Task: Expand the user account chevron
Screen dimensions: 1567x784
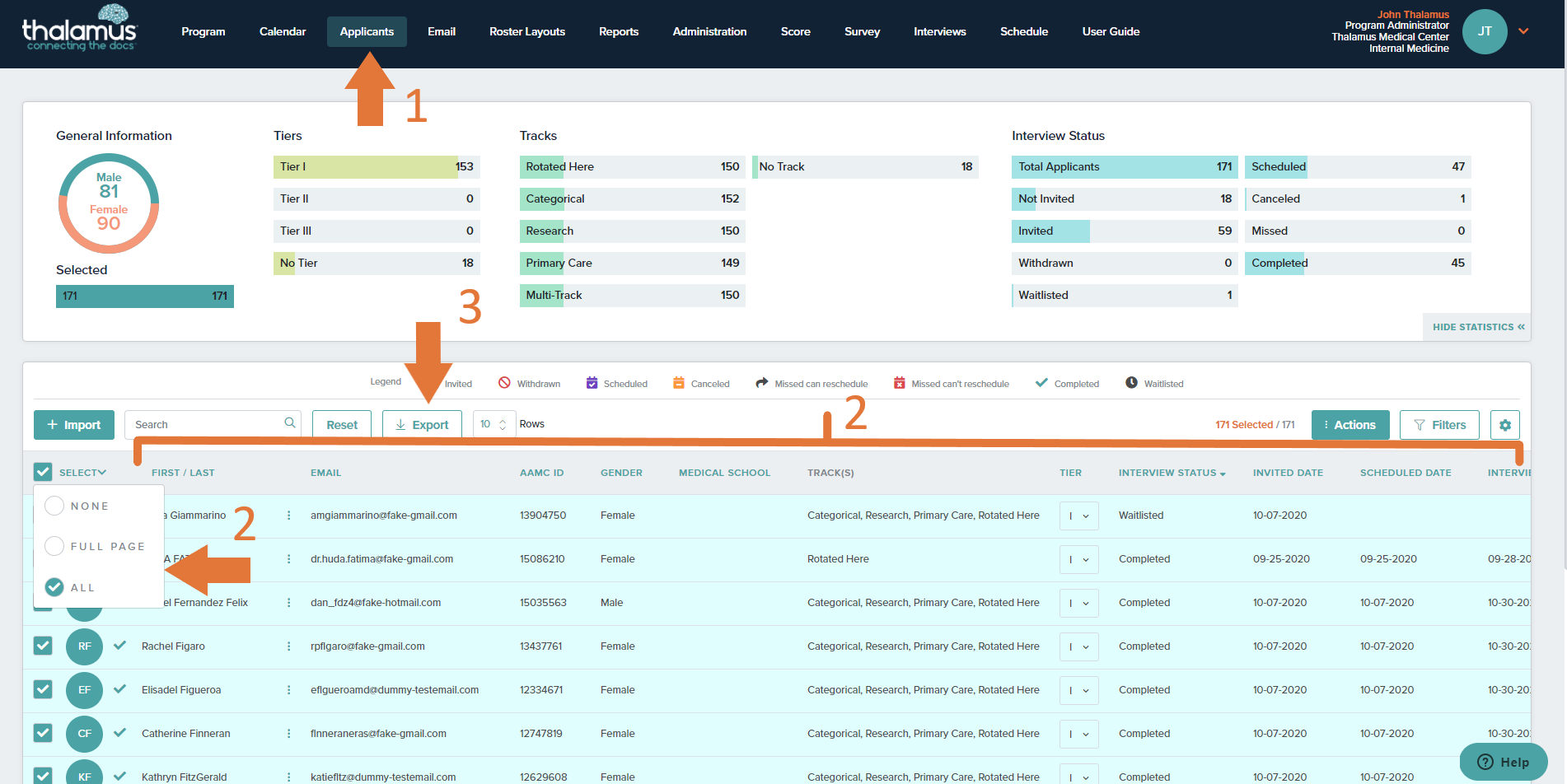Action: 1523,31
